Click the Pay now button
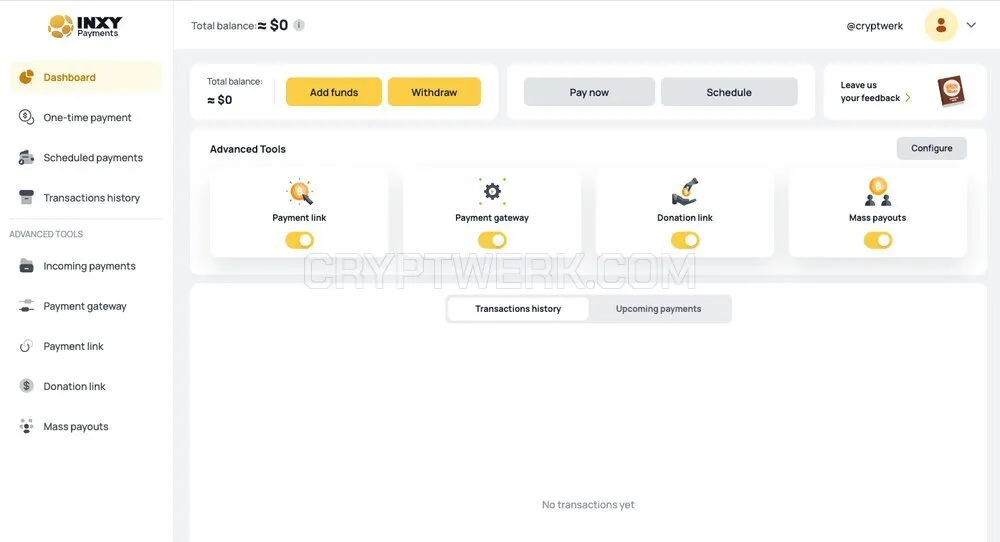This screenshot has height=542, width=1000. 589,92
